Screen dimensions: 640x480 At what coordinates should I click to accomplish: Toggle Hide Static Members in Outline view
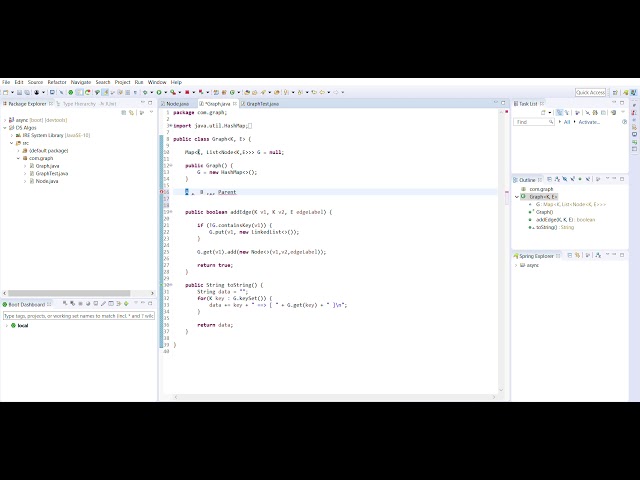[572, 179]
